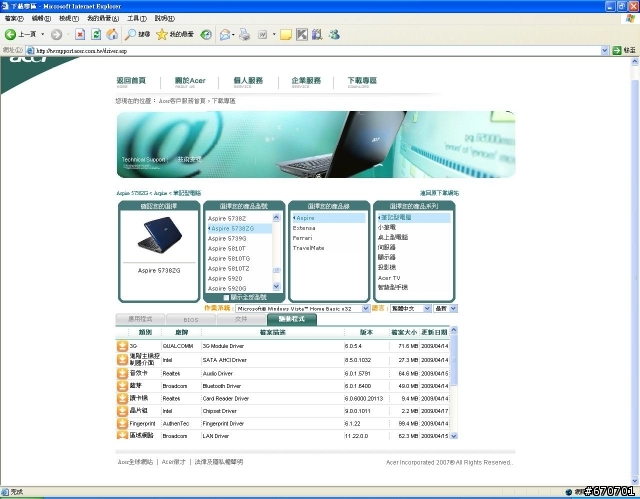640x499 pixels.
Task: Download the Bluetooth Driver via orange icon
Action: click(x=122, y=386)
